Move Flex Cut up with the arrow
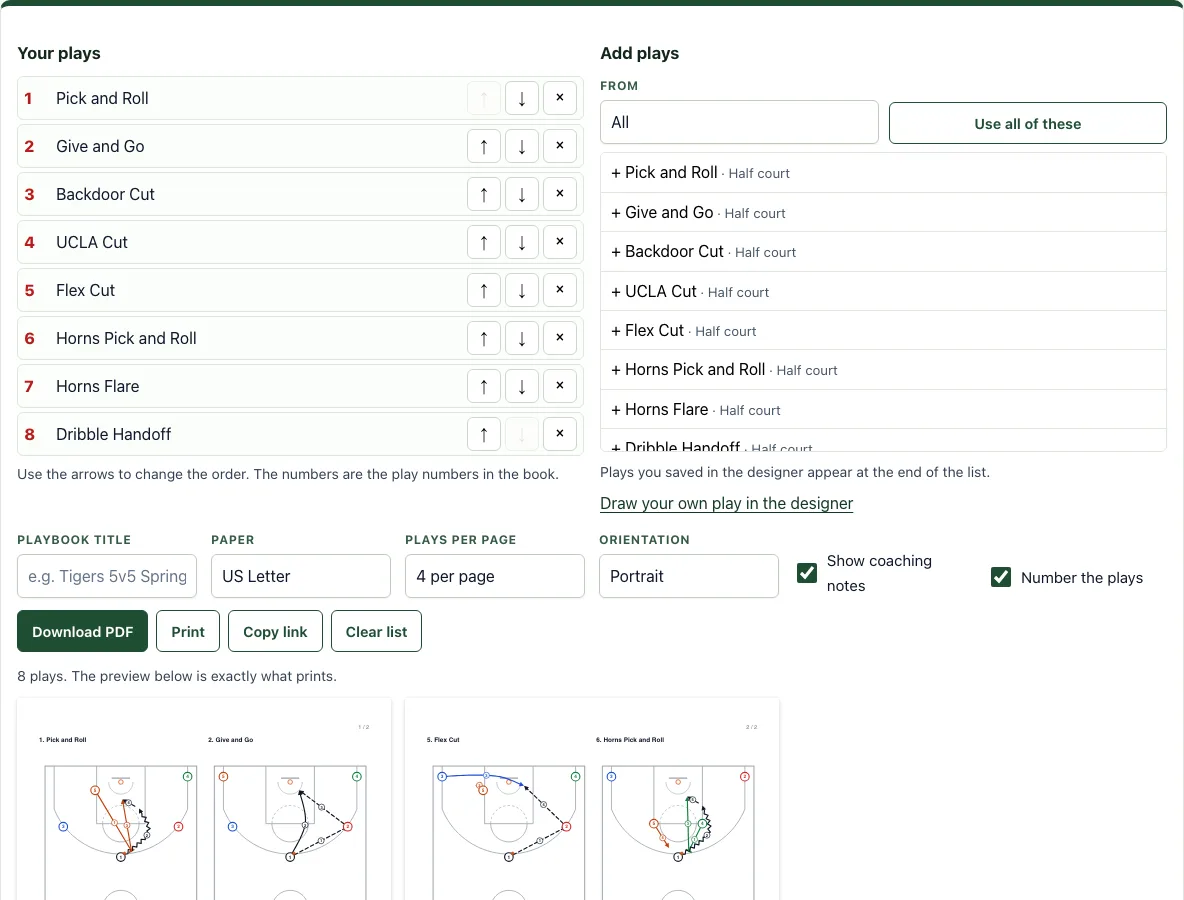The width and height of the screenshot is (1184, 900). point(484,290)
